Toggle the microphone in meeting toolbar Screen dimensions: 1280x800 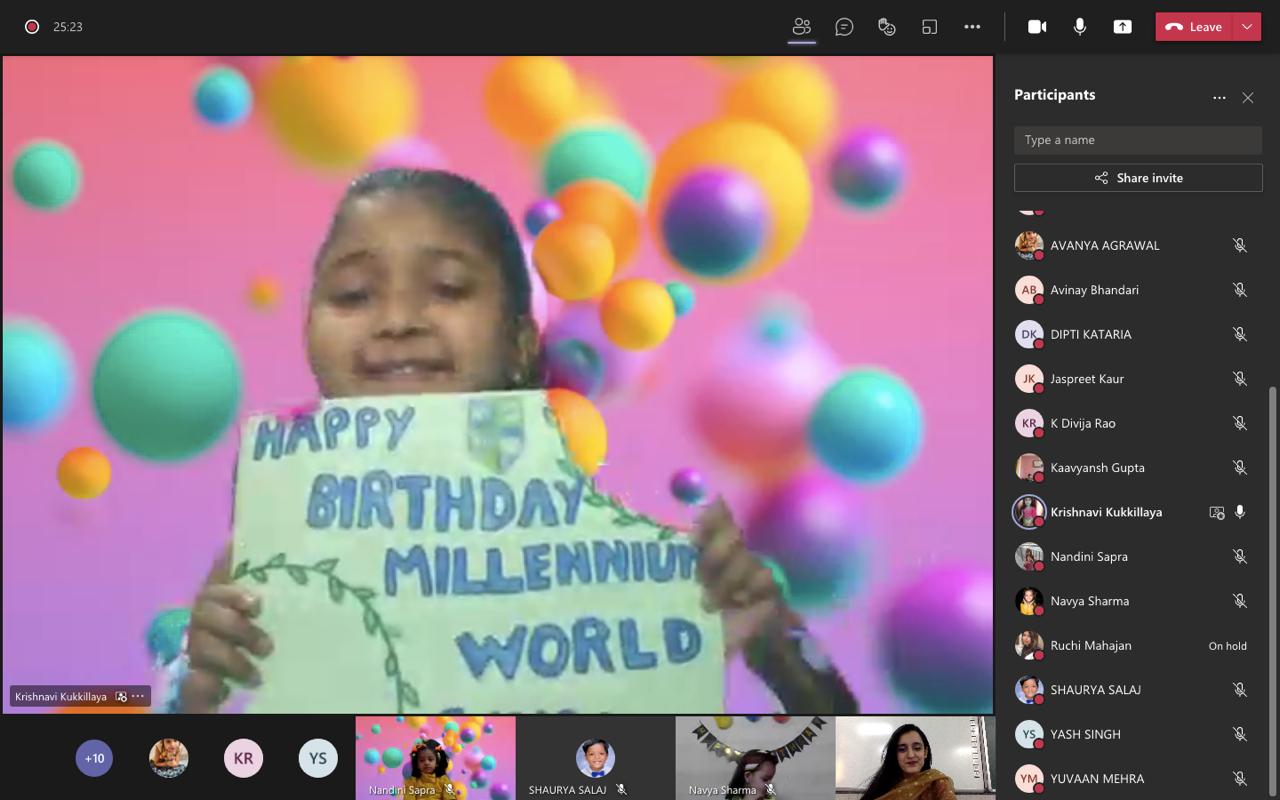click(x=1080, y=27)
